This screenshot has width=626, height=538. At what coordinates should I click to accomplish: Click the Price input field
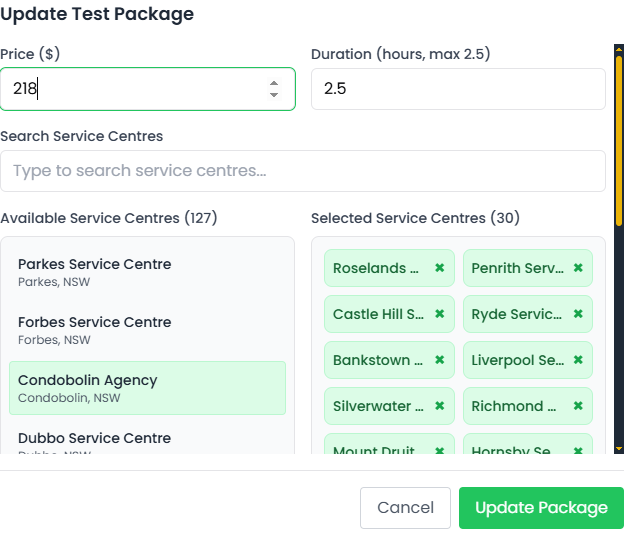click(130, 89)
